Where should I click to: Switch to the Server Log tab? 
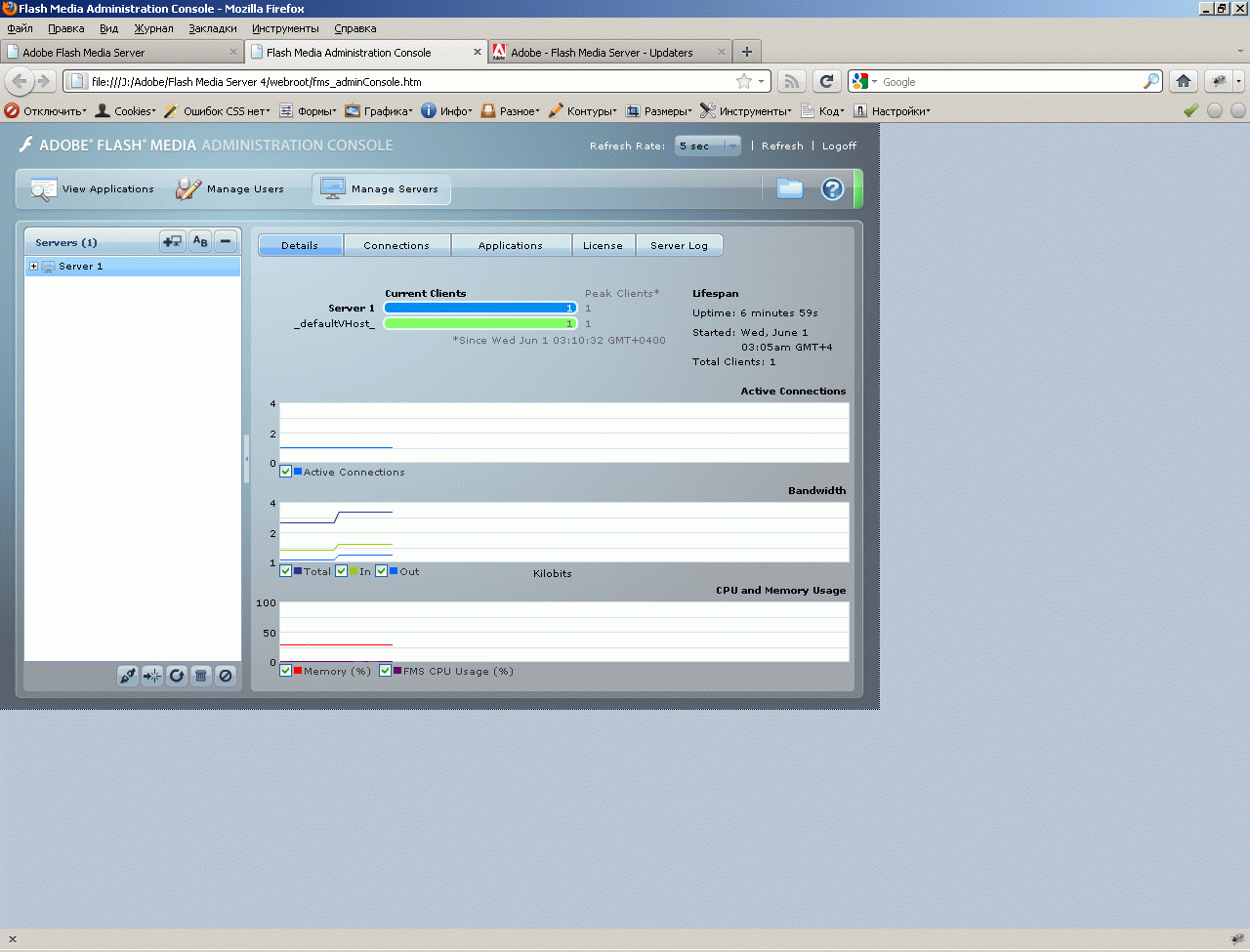(x=679, y=245)
